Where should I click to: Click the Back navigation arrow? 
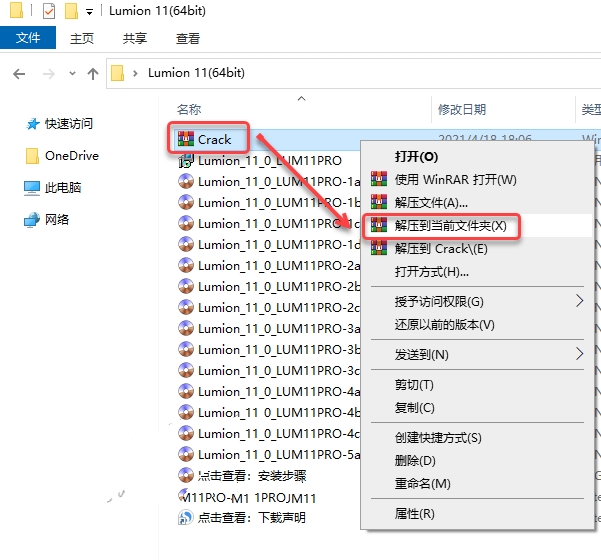(19, 74)
